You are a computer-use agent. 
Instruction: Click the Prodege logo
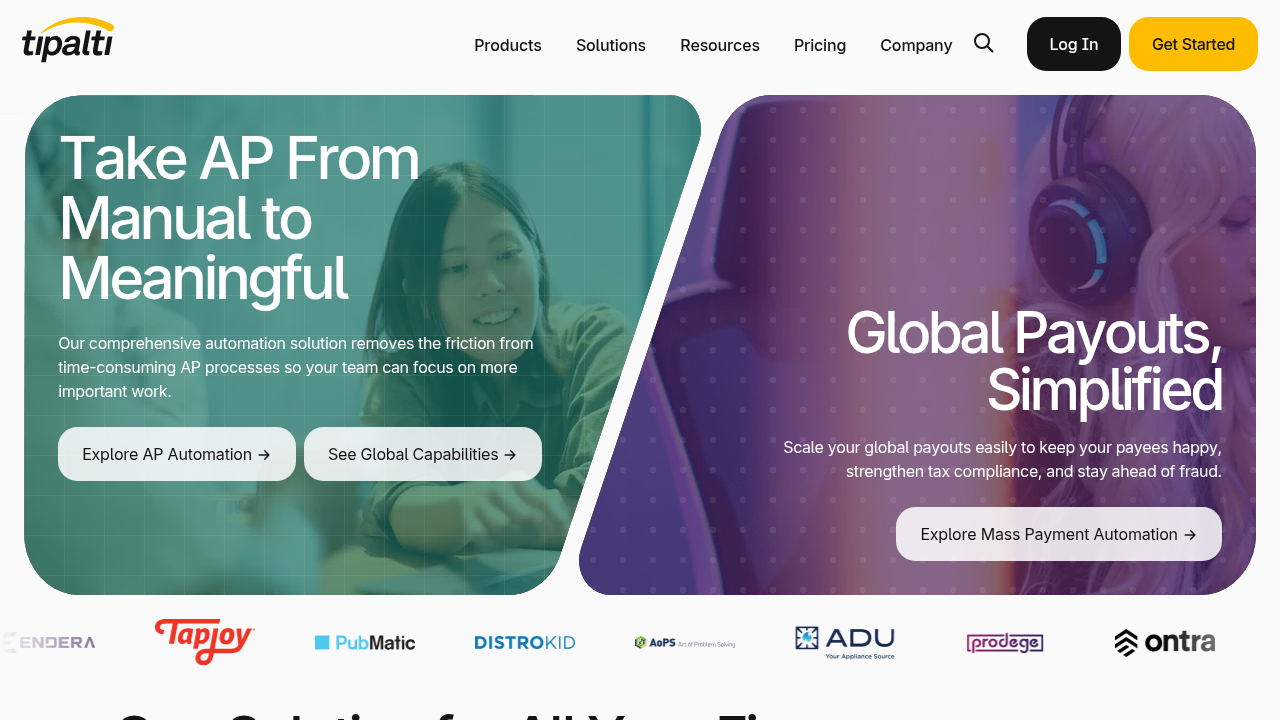pos(1005,643)
